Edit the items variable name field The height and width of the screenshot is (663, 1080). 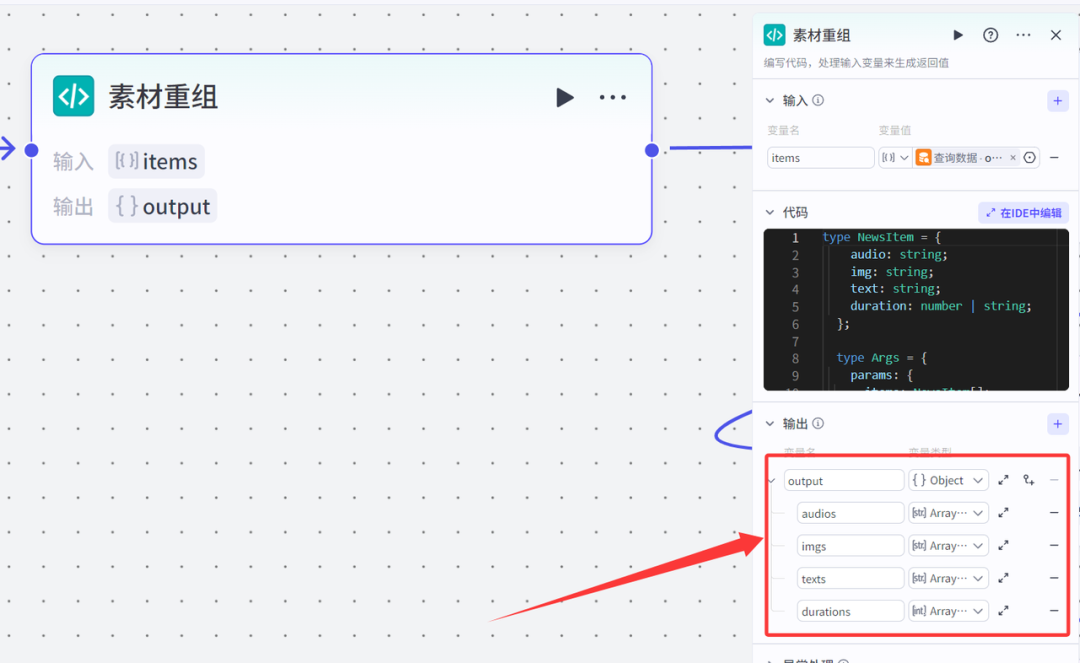coord(820,158)
